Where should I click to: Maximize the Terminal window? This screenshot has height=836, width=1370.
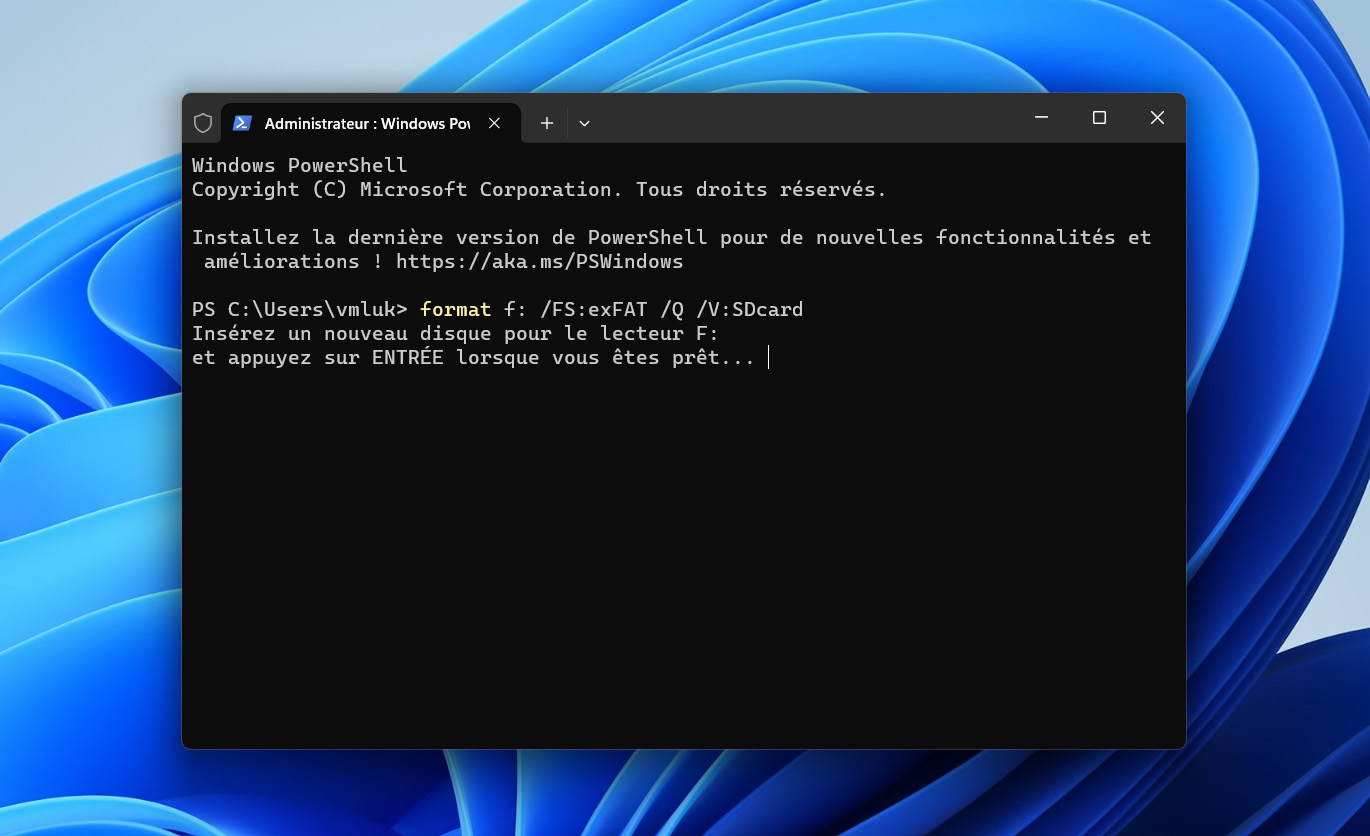click(x=1099, y=118)
